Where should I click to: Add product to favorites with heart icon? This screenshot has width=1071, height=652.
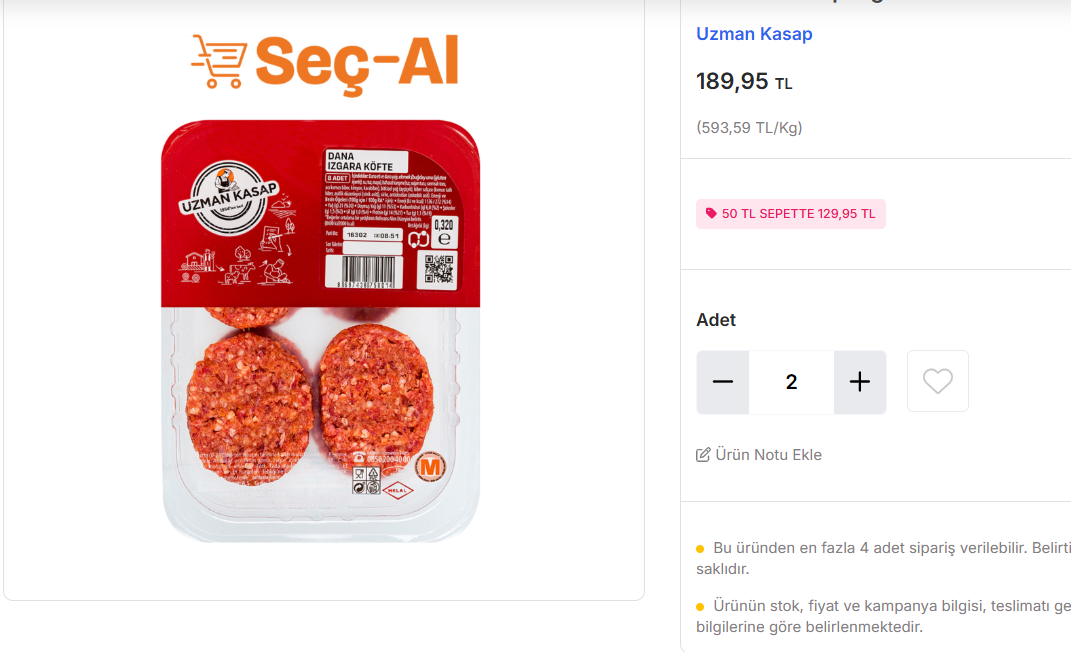point(937,381)
